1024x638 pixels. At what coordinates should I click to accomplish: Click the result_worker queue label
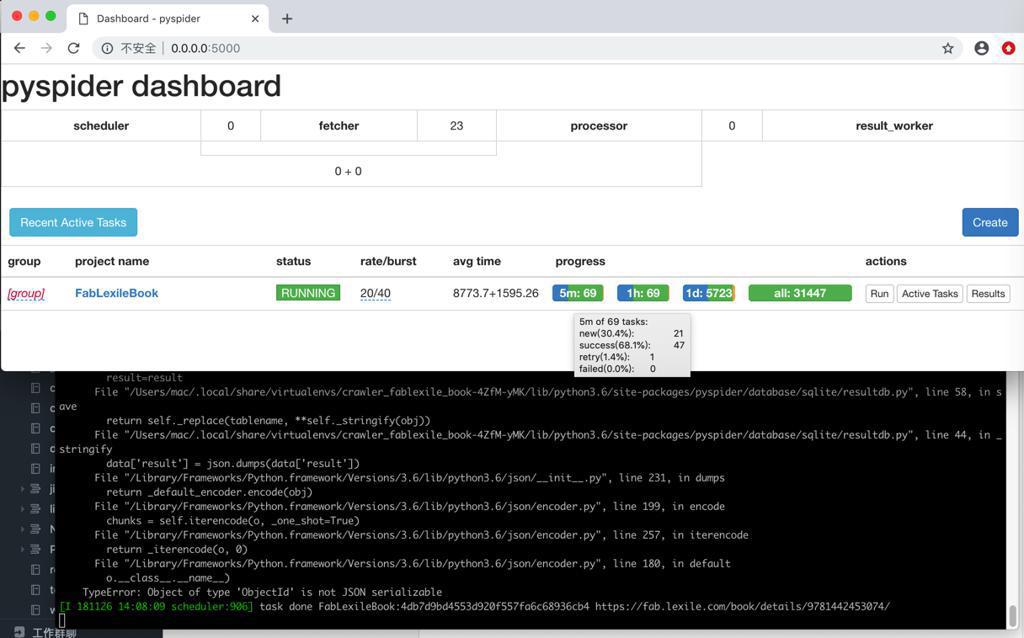click(894, 125)
